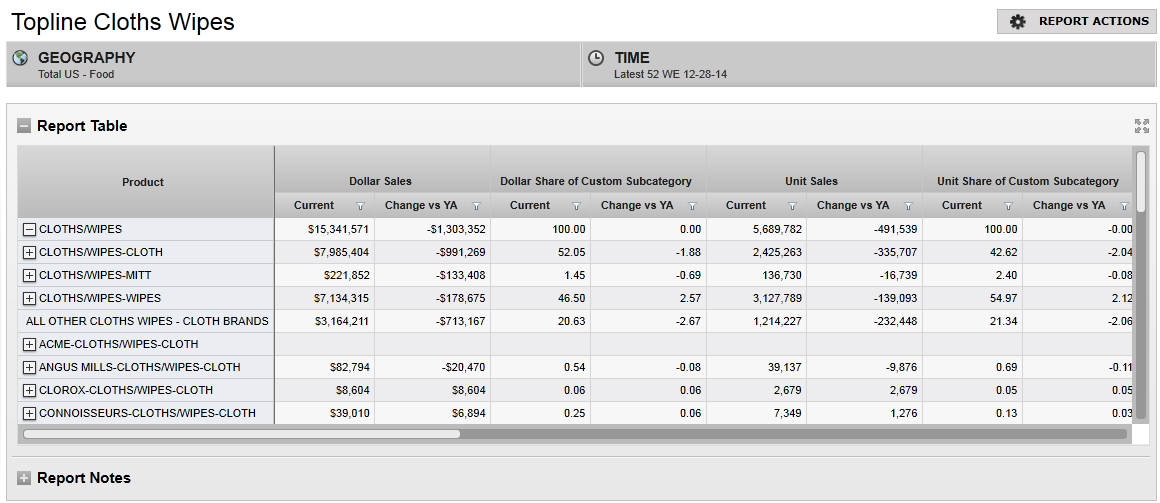Expand the CLOROX-CLOTHS/WIPES-CLOTH row
The image size is (1160, 503).
click(x=29, y=390)
